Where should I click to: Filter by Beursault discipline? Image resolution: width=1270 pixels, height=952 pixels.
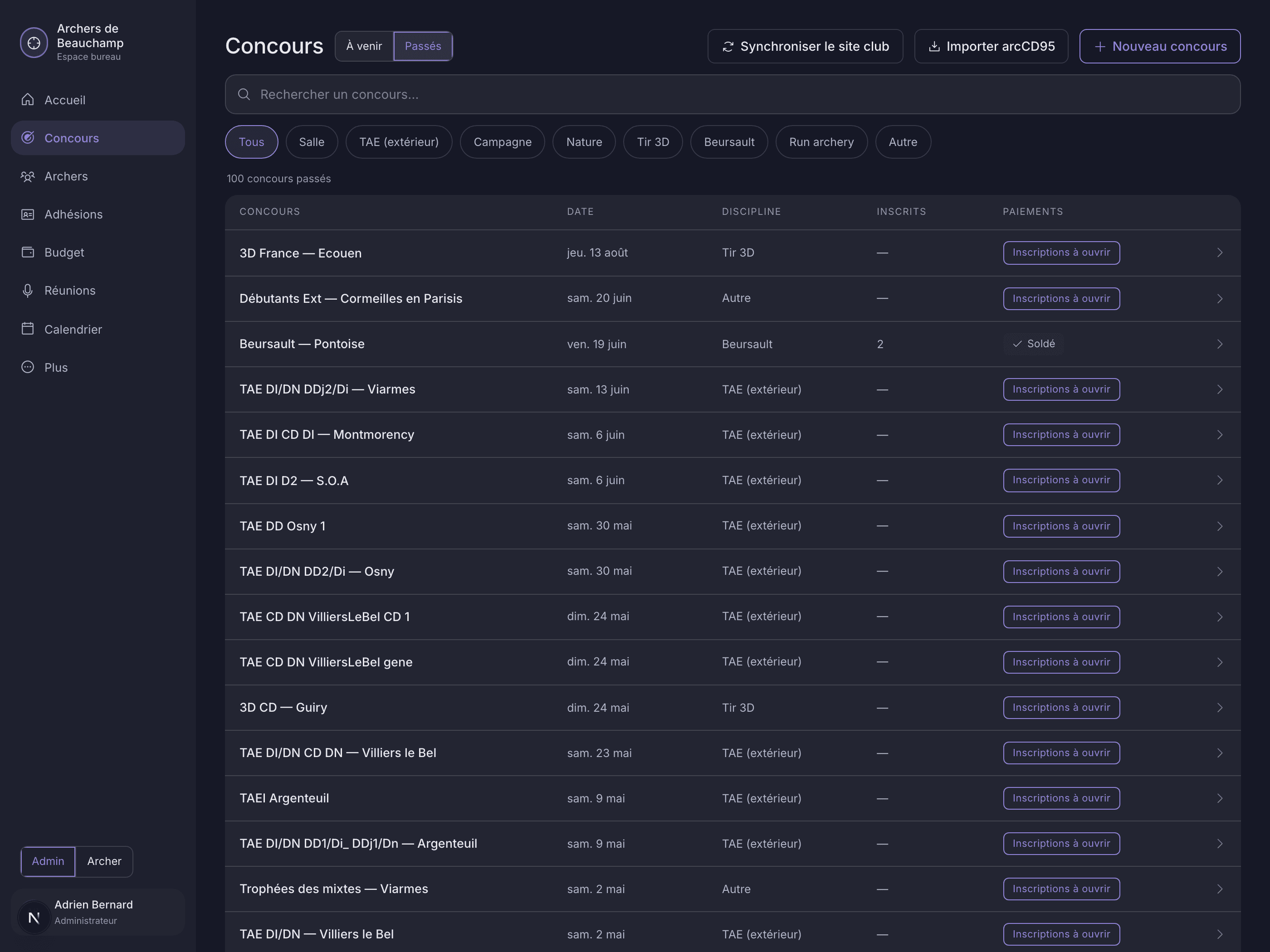pos(729,142)
